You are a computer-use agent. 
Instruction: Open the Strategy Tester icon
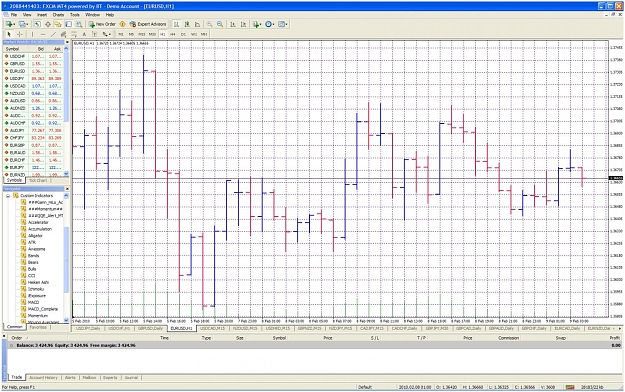click(79, 24)
